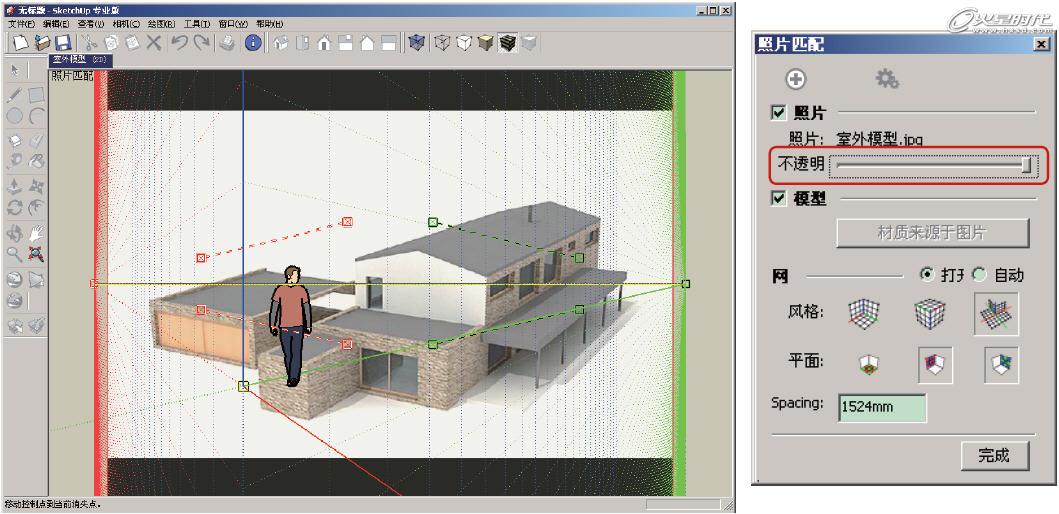Viewport: 1059px width, 514px height.
Task: Select the Orbit tool
Action: point(14,233)
